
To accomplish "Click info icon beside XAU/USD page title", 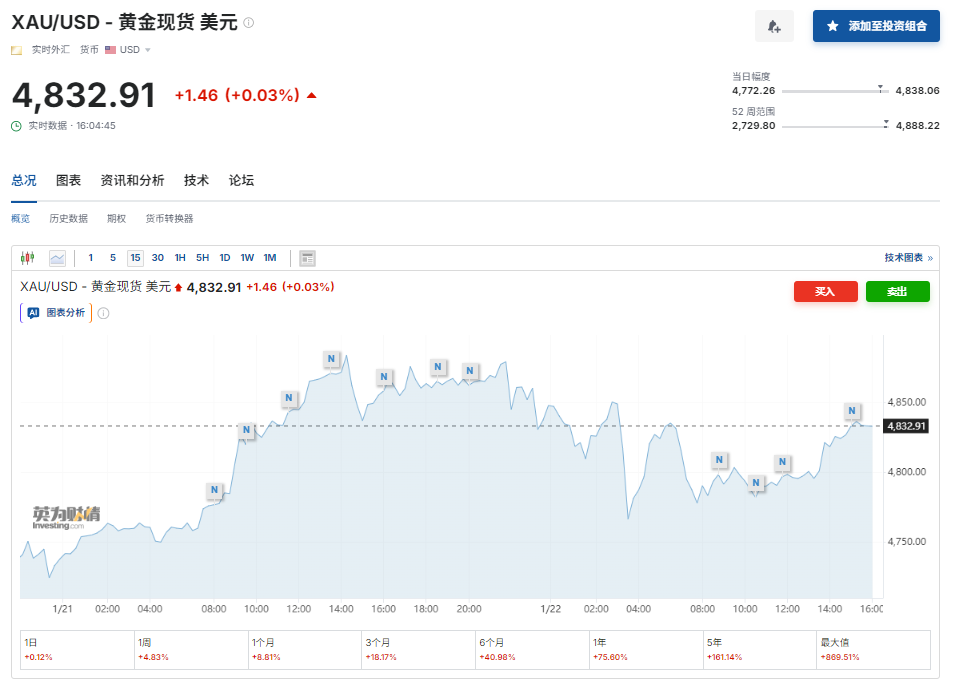I will [x=249, y=22].
